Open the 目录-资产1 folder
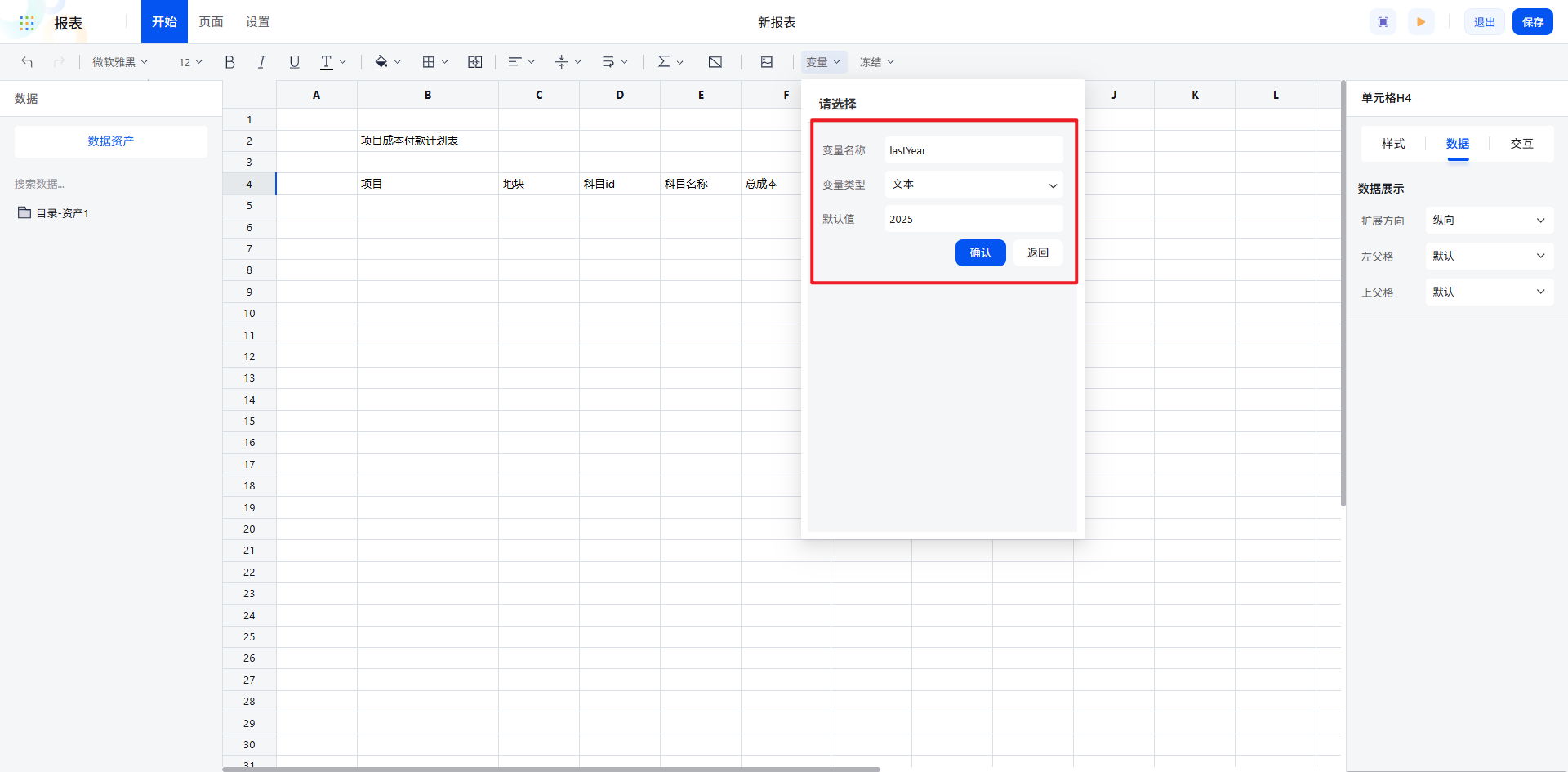The image size is (1568, 772). tap(54, 213)
